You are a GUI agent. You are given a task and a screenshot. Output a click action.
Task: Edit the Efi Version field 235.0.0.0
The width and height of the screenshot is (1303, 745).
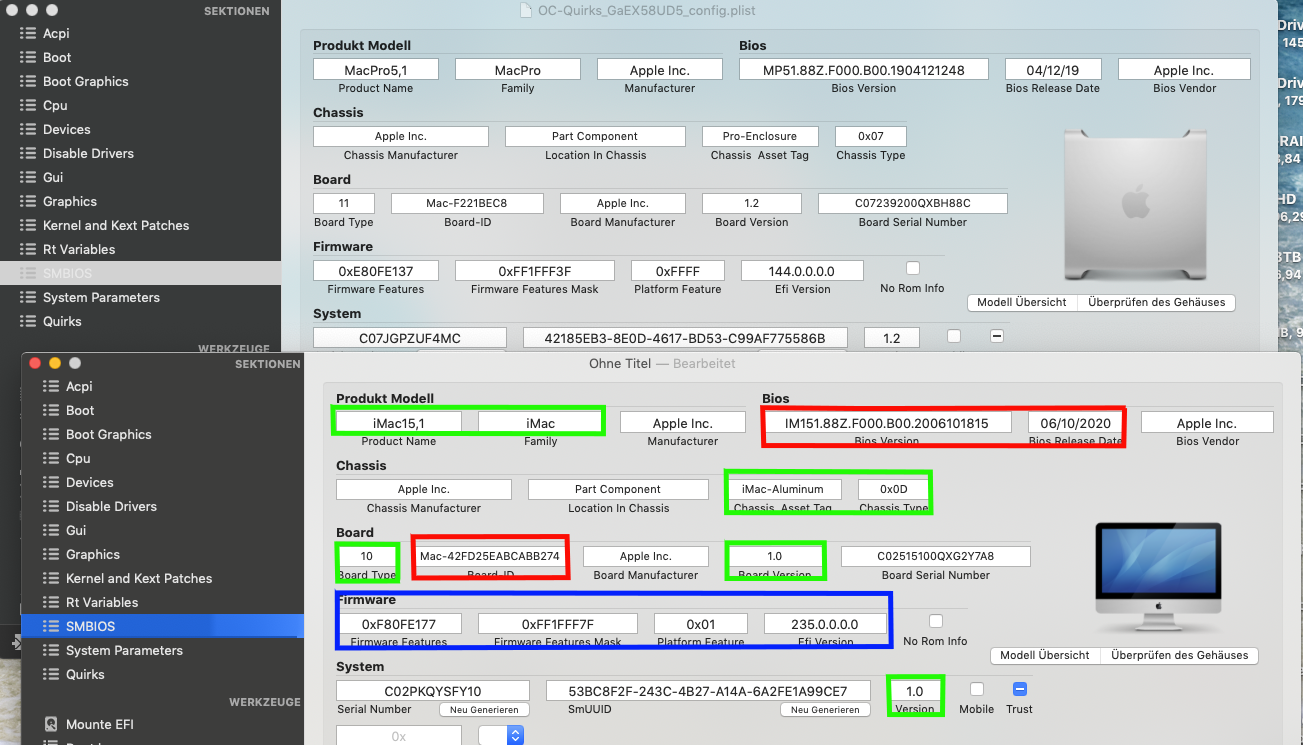[826, 624]
